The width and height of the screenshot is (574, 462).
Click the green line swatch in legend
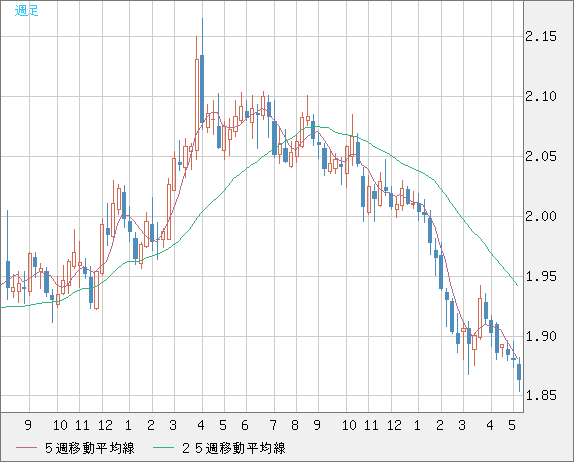click(x=163, y=448)
